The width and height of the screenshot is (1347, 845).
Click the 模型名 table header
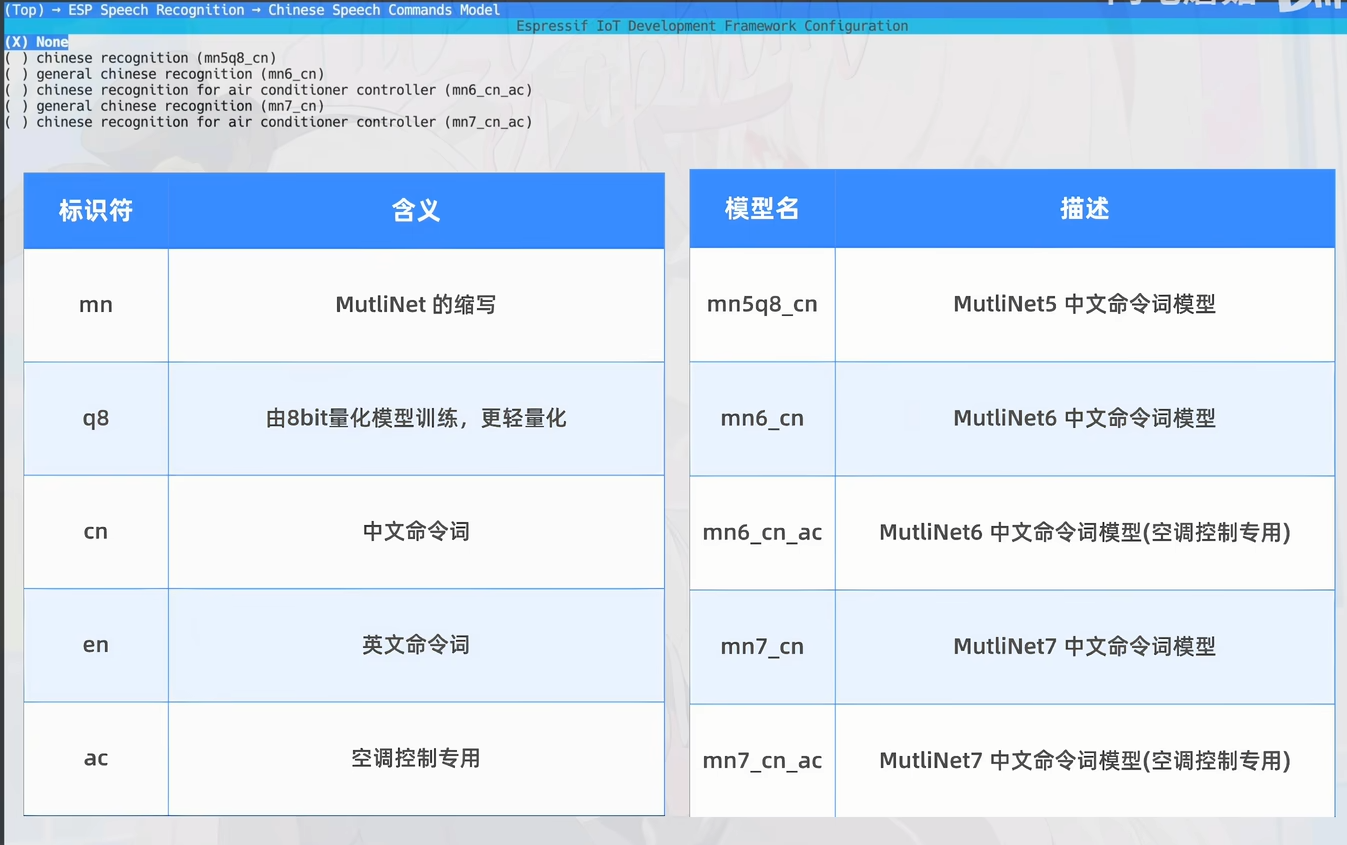coord(762,209)
